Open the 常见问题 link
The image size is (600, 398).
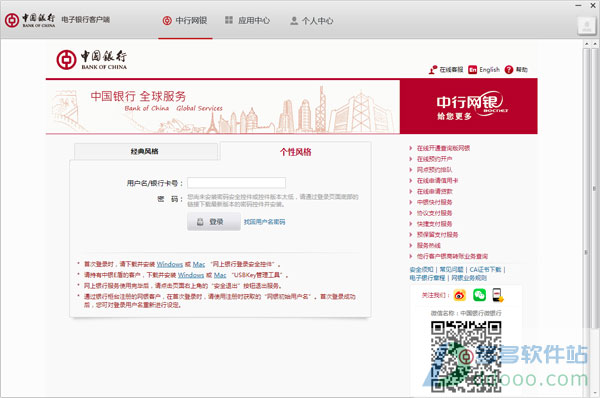click(x=451, y=269)
